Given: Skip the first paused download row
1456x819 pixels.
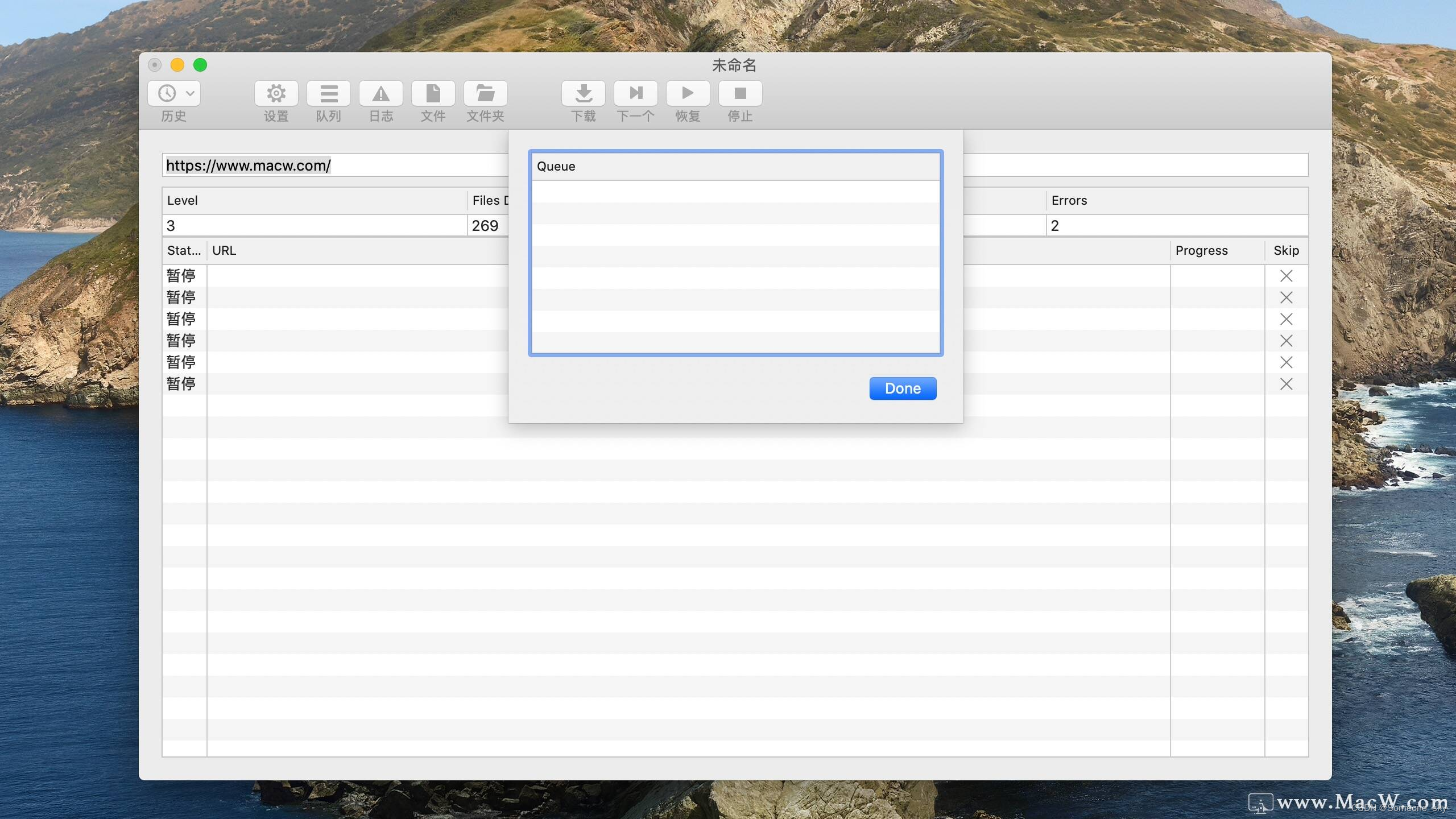Looking at the screenshot, I should click(1286, 276).
